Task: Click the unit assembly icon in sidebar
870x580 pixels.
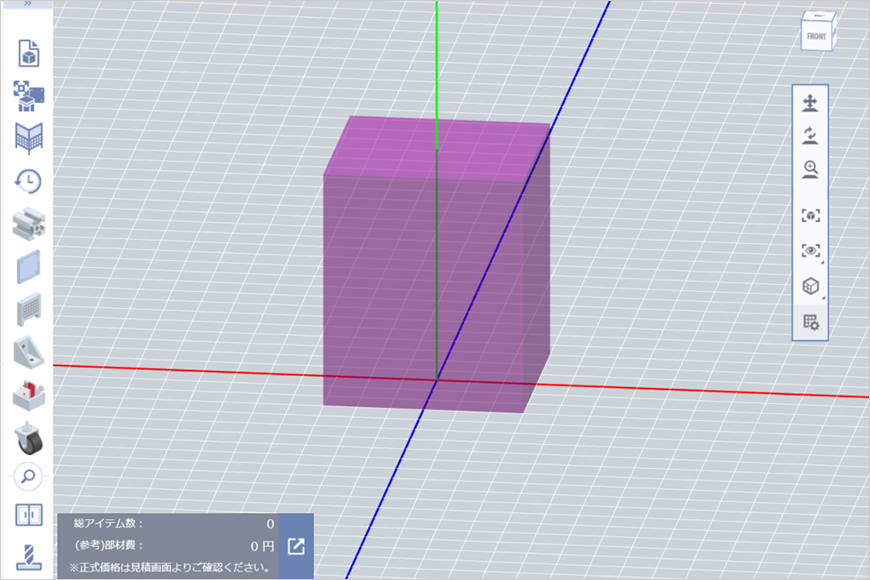Action: tap(29, 95)
